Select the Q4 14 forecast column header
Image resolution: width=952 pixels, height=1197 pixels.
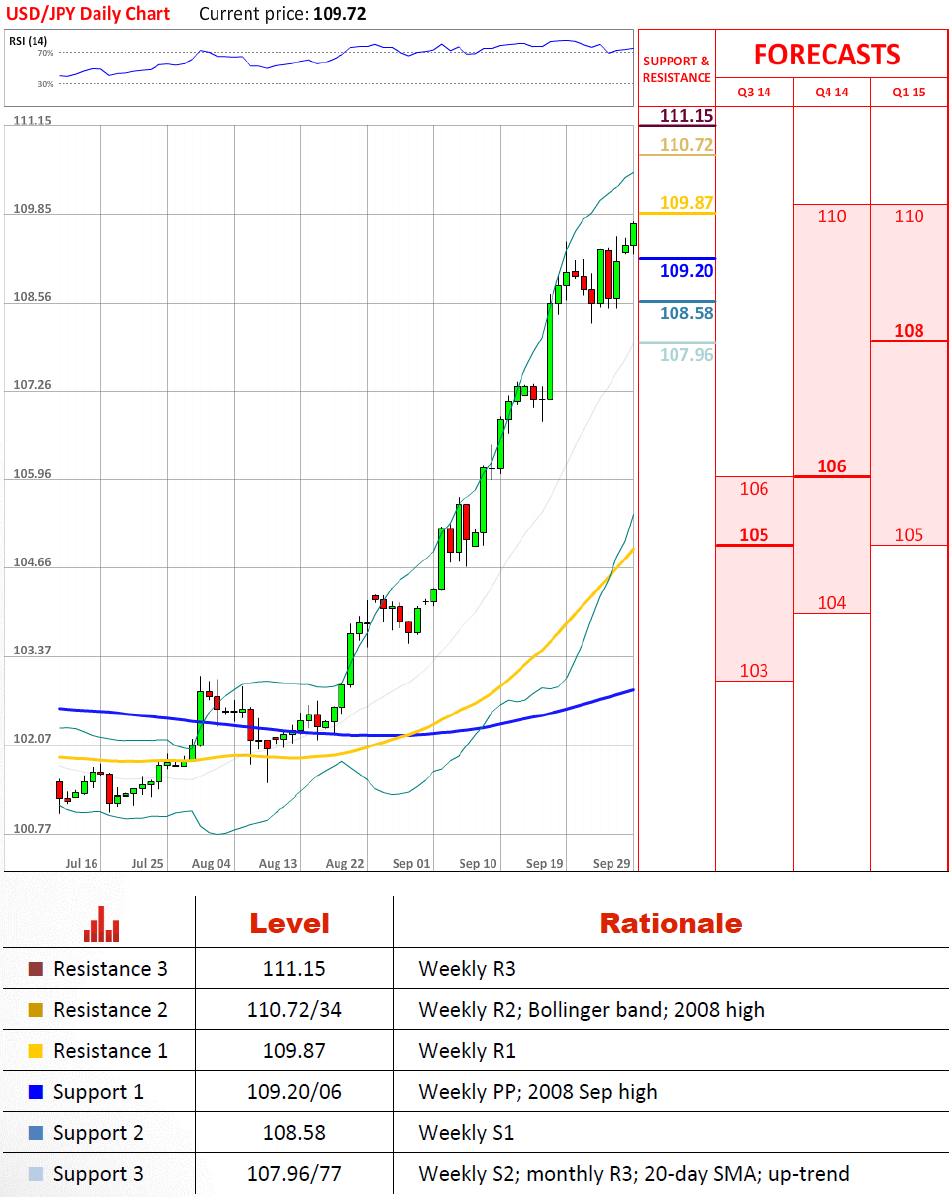pyautogui.click(x=831, y=92)
